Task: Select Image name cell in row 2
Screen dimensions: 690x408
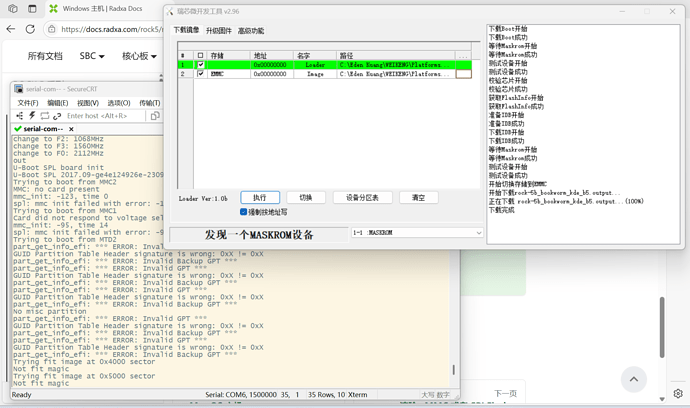Action: pyautogui.click(x=315, y=74)
